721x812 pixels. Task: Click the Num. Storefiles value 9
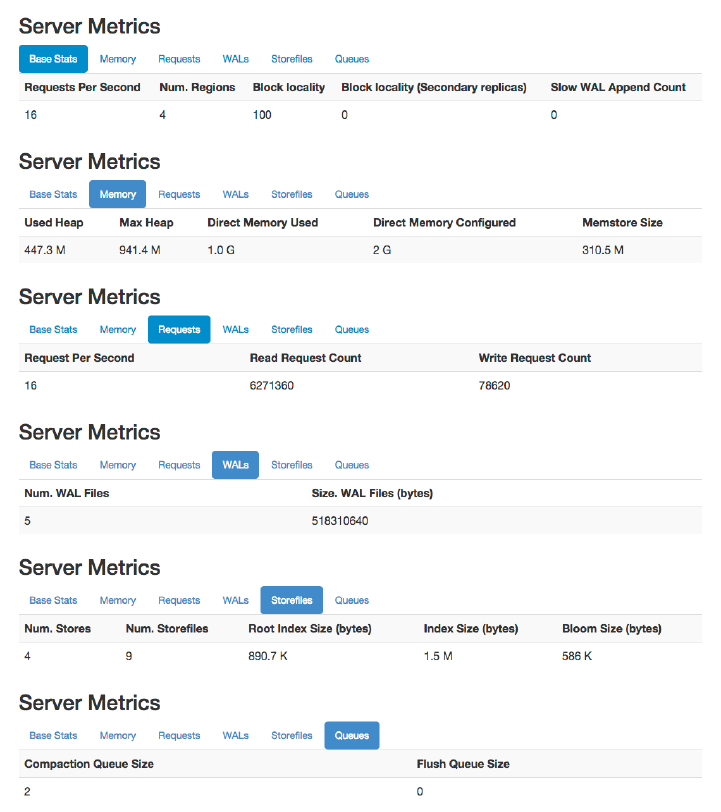tap(129, 656)
